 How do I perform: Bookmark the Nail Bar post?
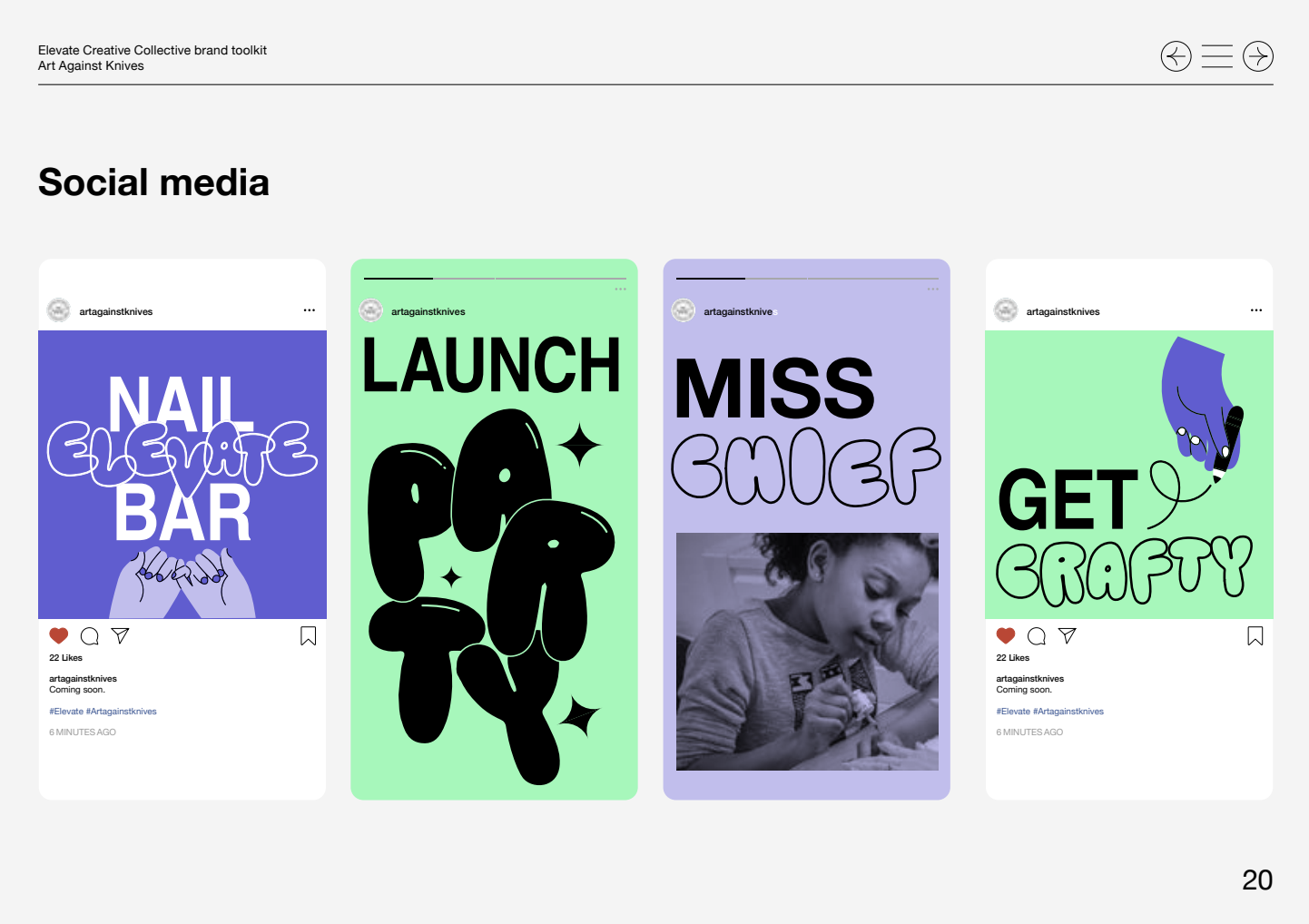pos(309,636)
